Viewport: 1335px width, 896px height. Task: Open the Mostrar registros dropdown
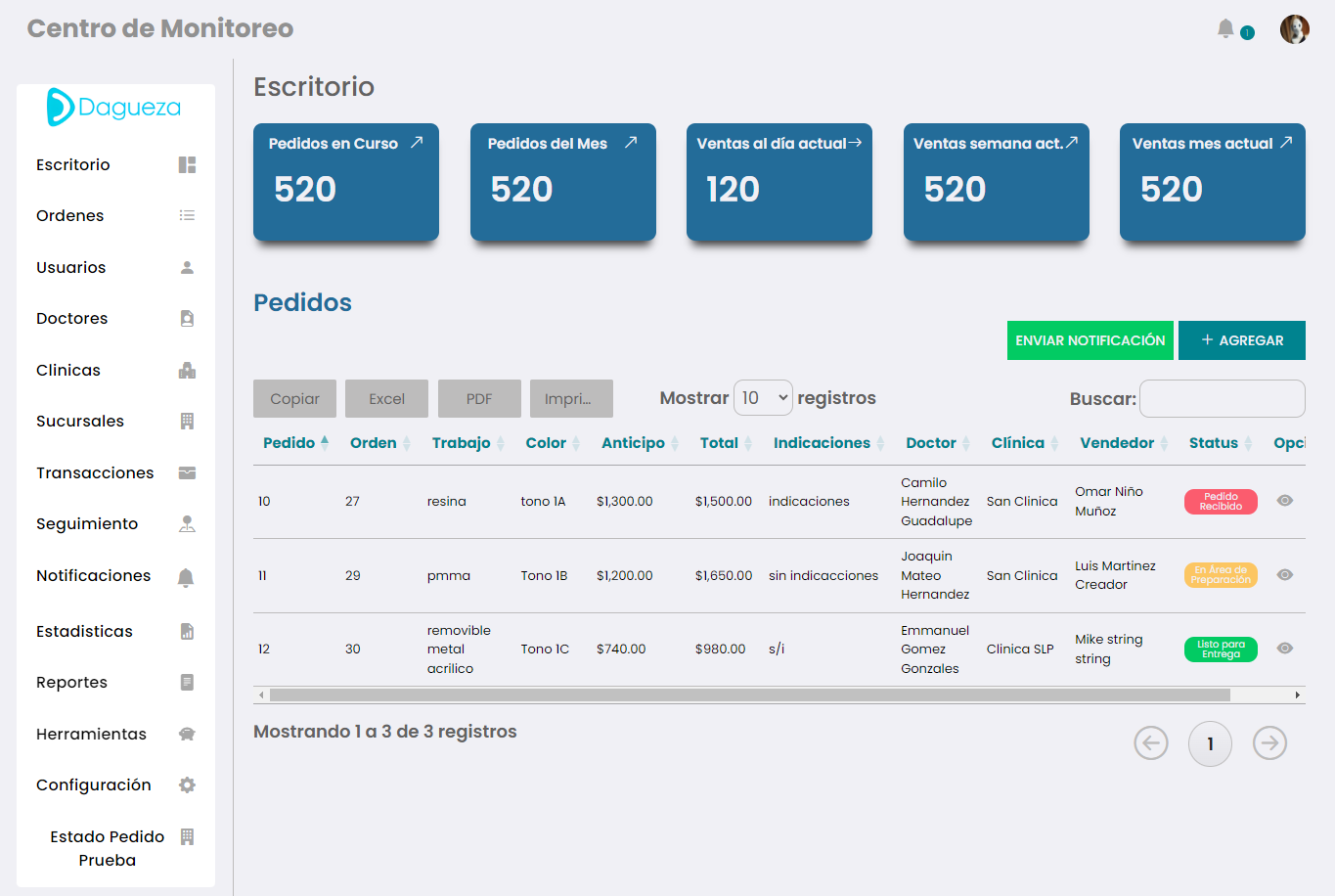pyautogui.click(x=763, y=397)
